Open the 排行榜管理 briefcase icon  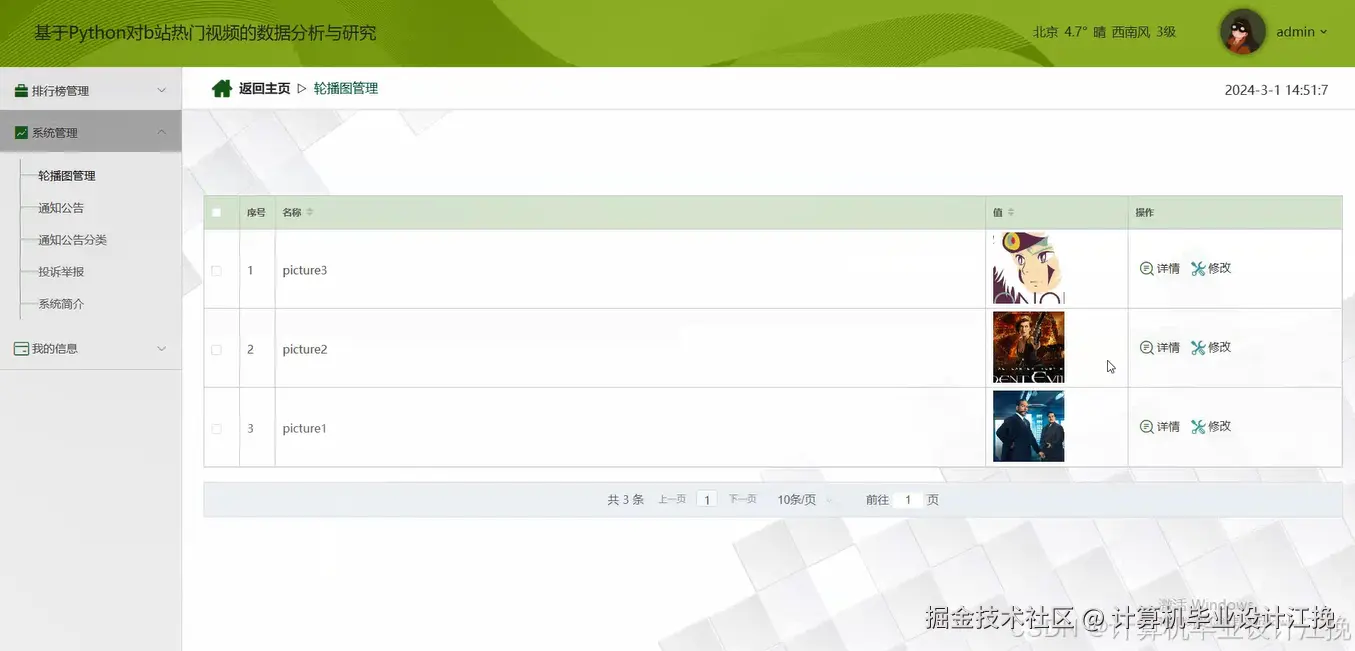(22, 89)
